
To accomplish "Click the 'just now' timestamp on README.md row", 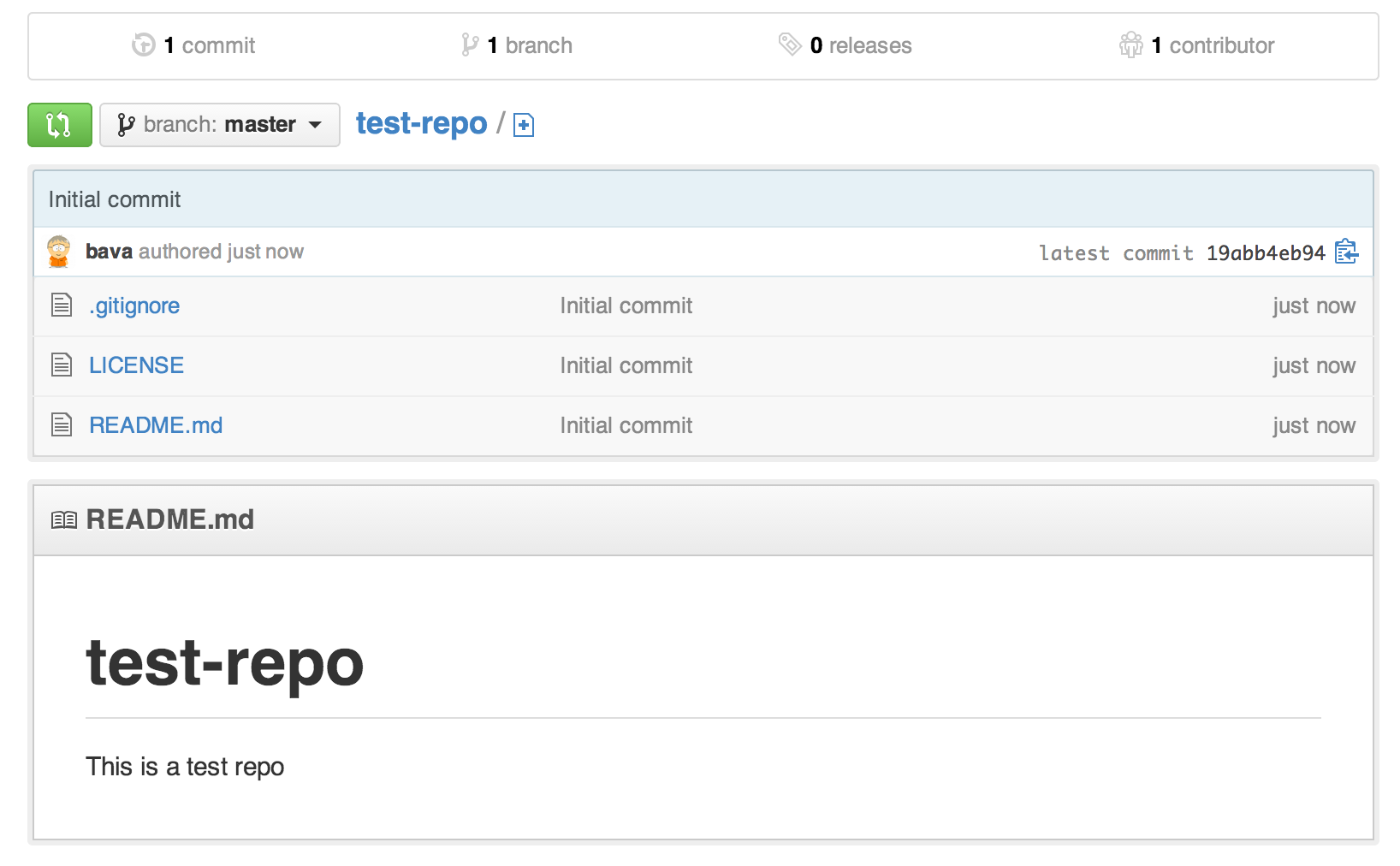I will coord(1314,426).
